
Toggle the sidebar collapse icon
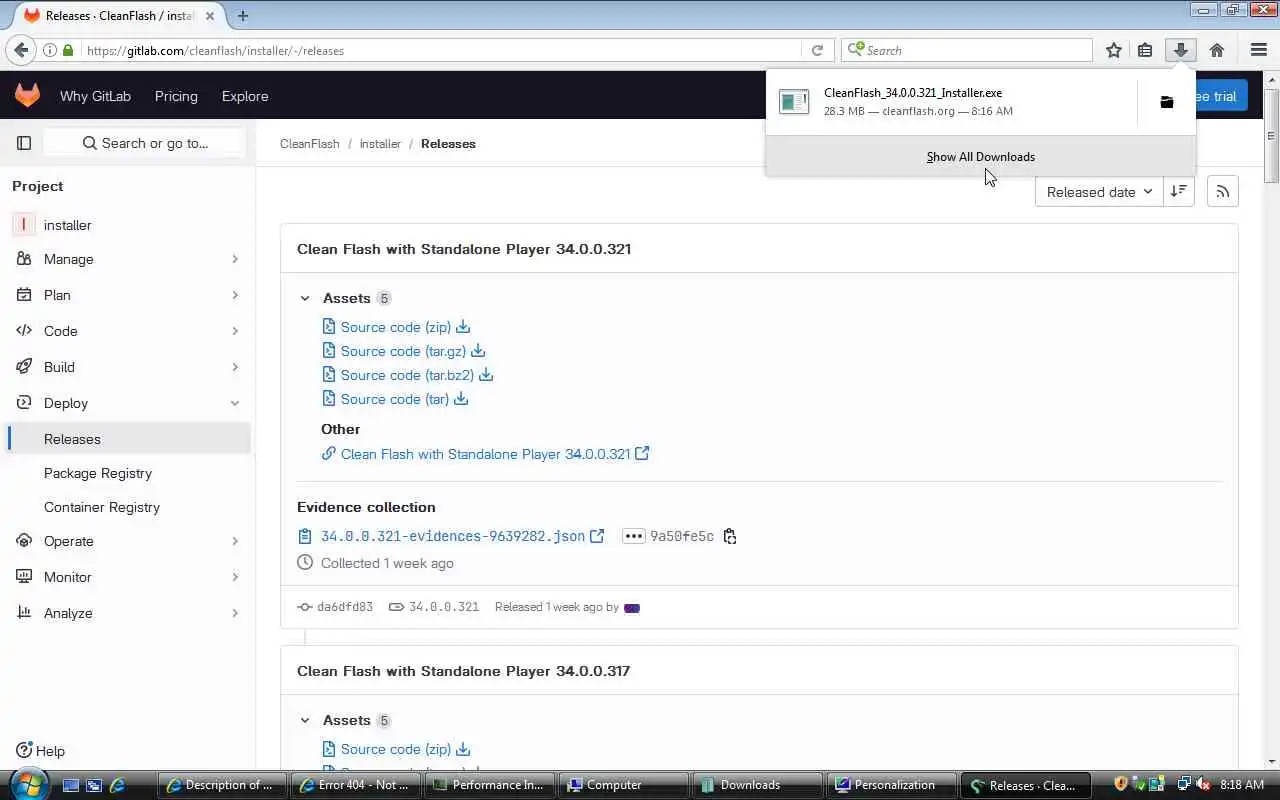pyautogui.click(x=24, y=143)
